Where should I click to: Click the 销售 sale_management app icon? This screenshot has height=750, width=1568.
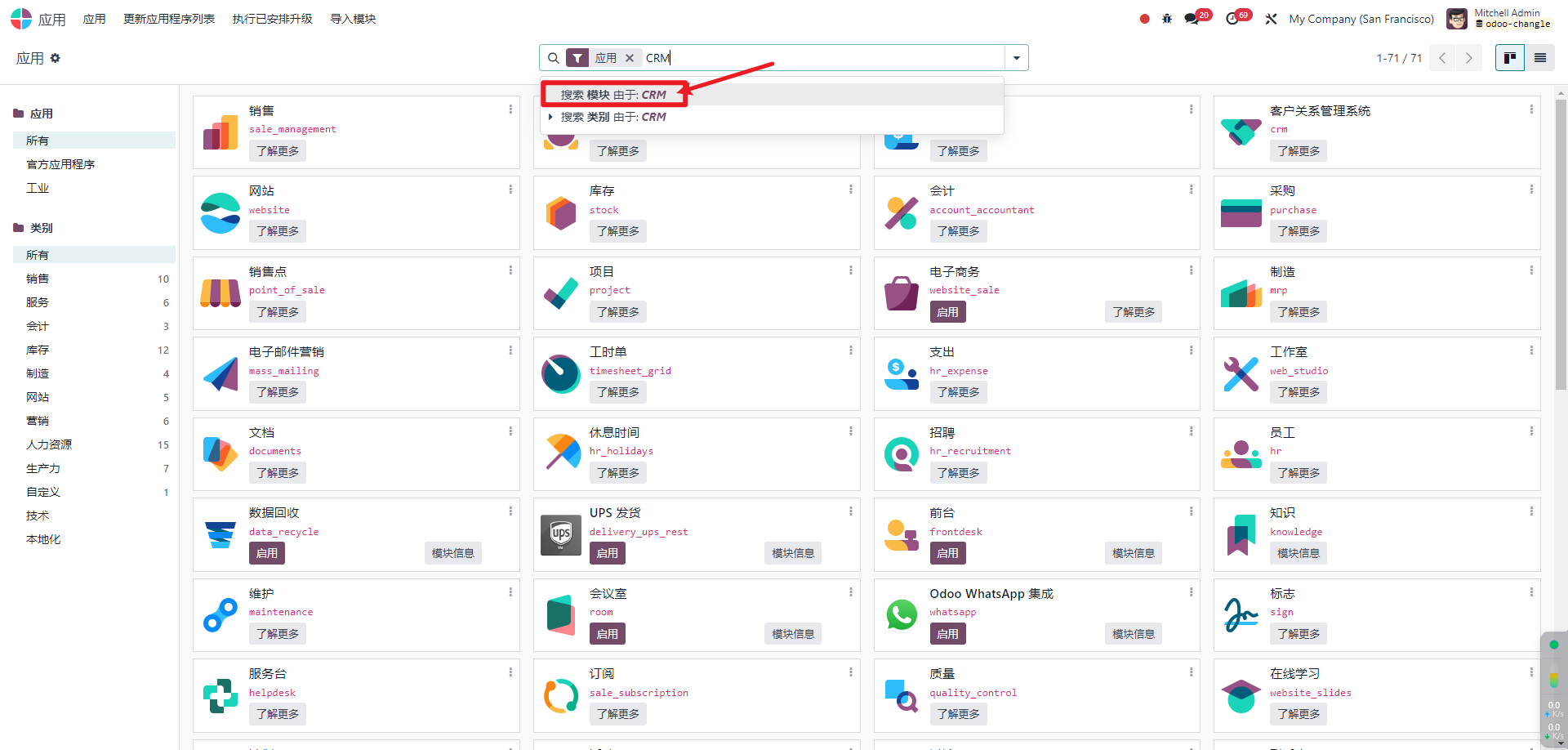click(220, 132)
